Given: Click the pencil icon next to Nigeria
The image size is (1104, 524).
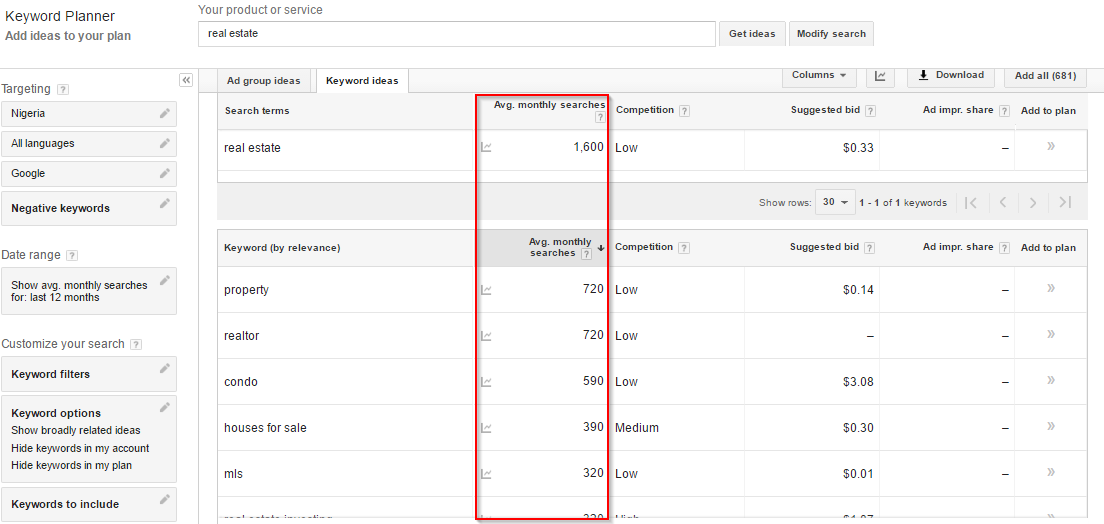Looking at the screenshot, I should coord(164,113).
